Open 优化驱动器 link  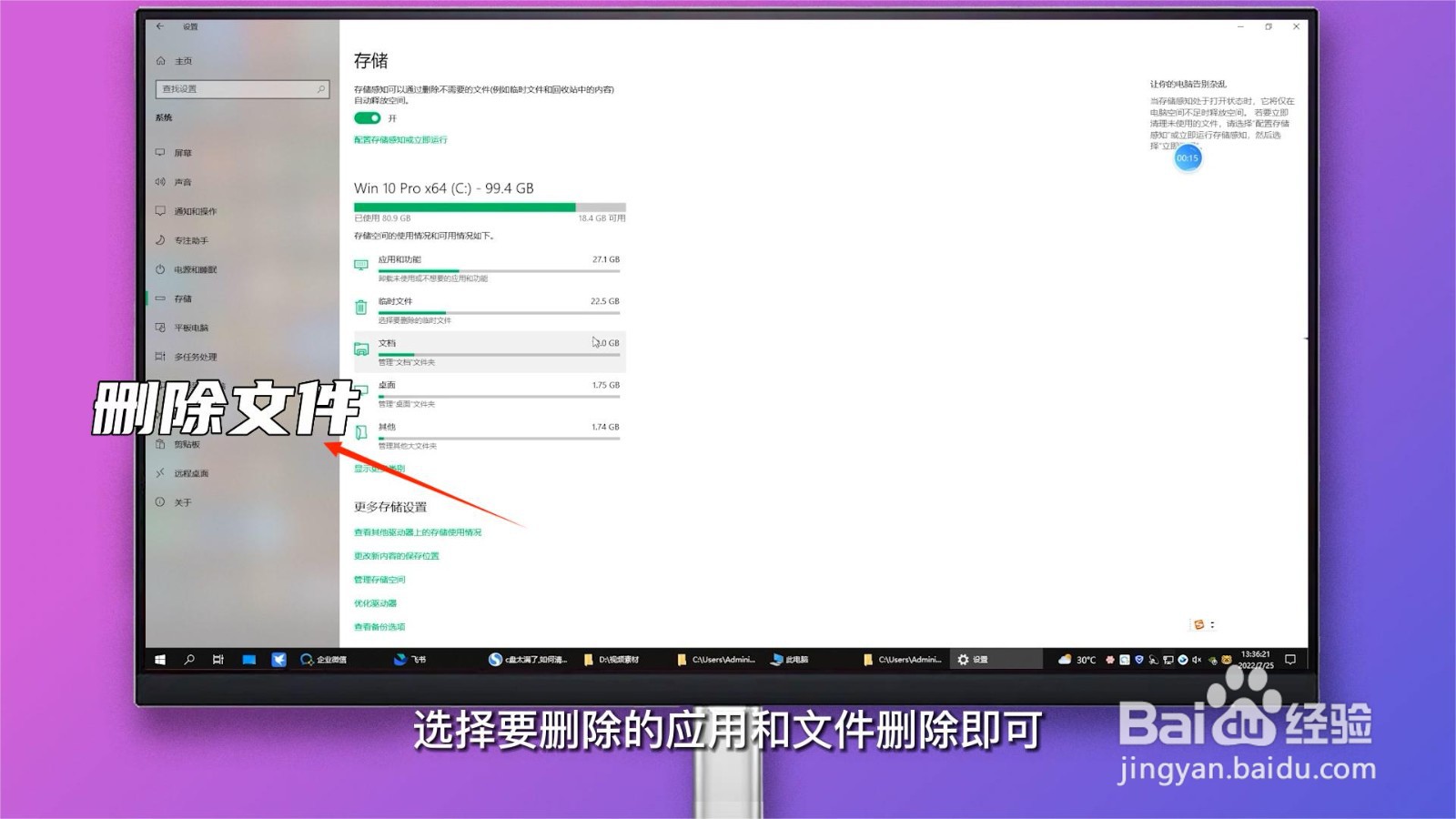(x=375, y=602)
